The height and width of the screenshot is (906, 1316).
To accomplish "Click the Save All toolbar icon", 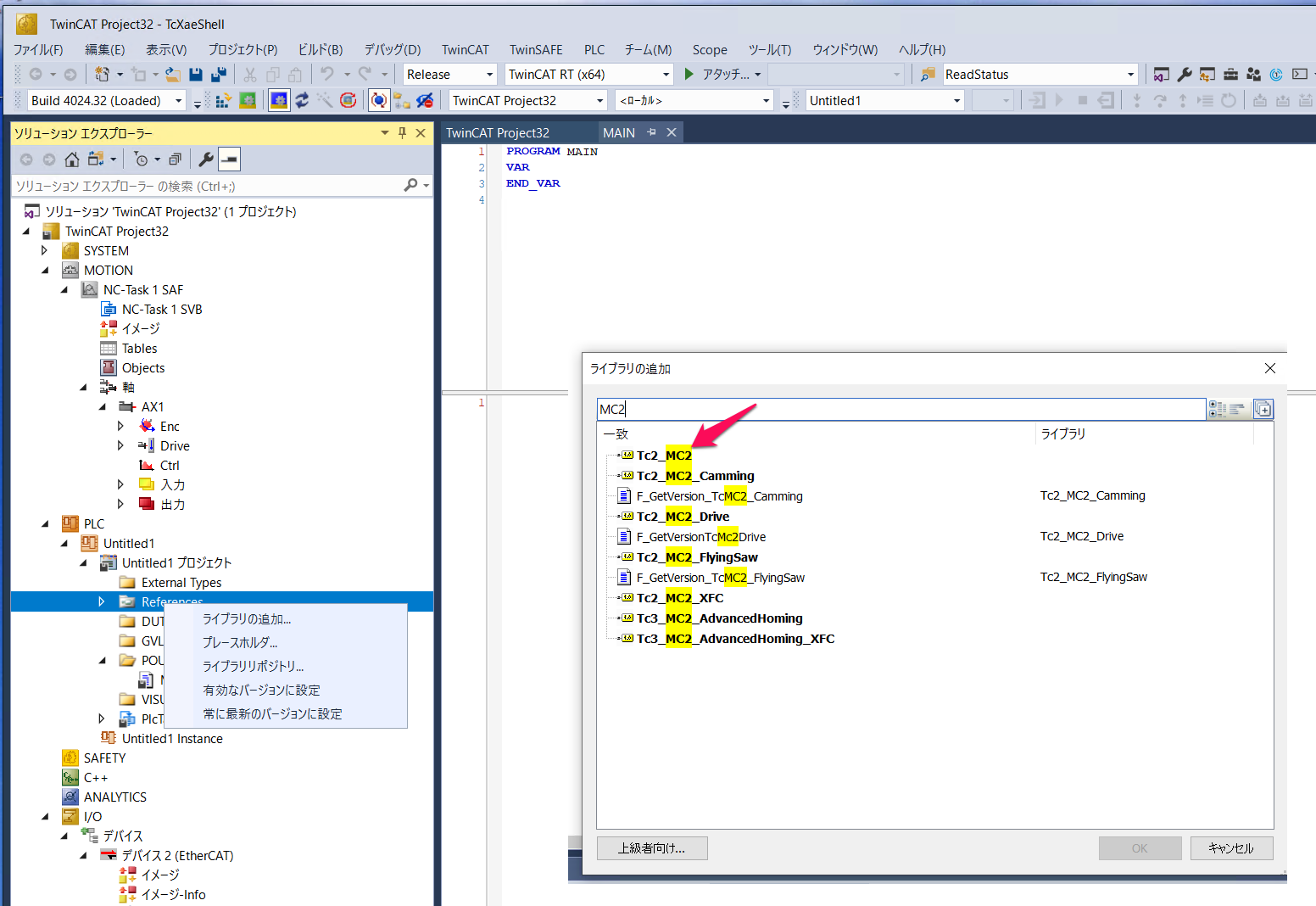I will pyautogui.click(x=219, y=75).
